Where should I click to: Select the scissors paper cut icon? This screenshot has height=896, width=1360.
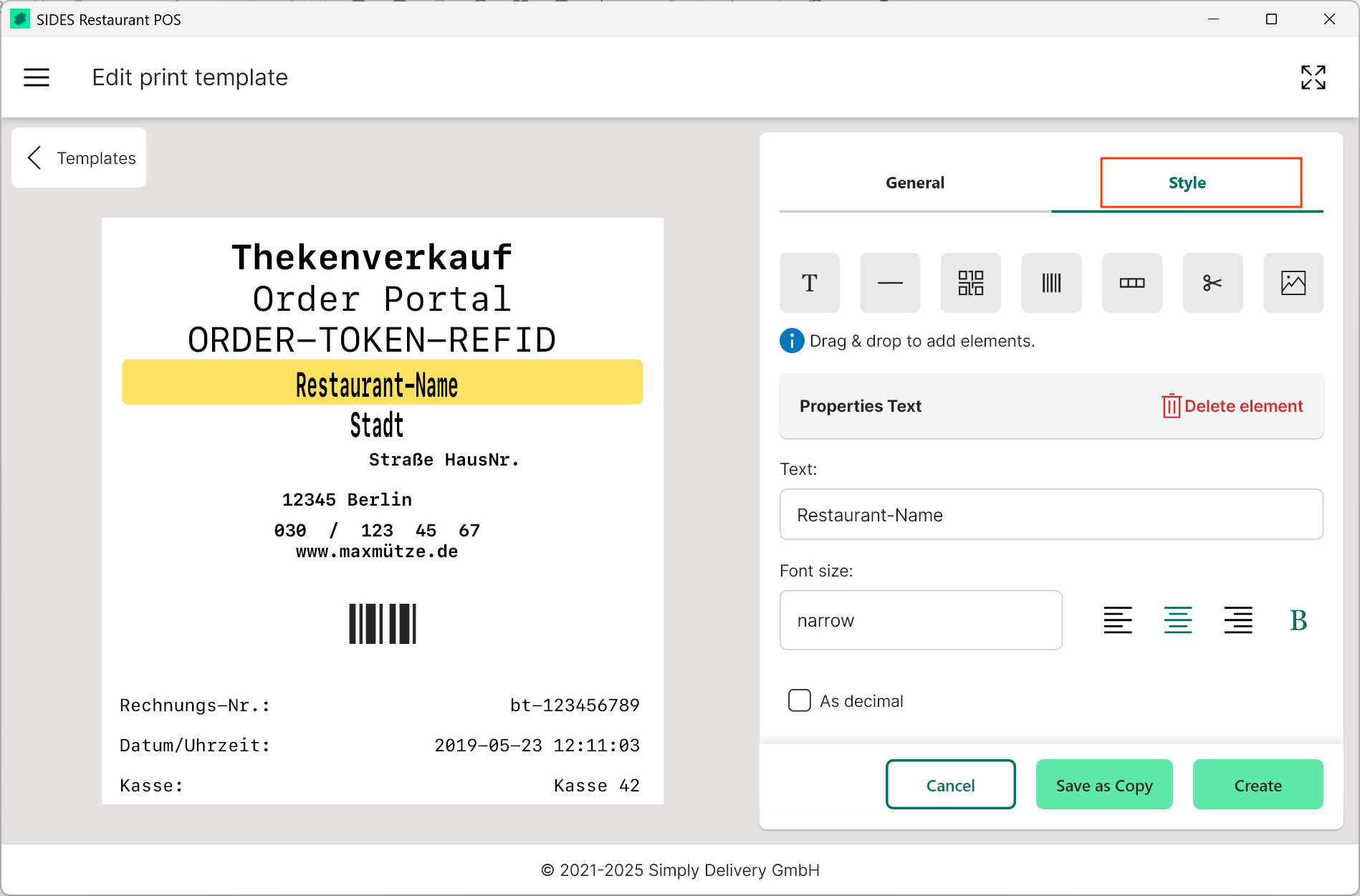[x=1212, y=283]
